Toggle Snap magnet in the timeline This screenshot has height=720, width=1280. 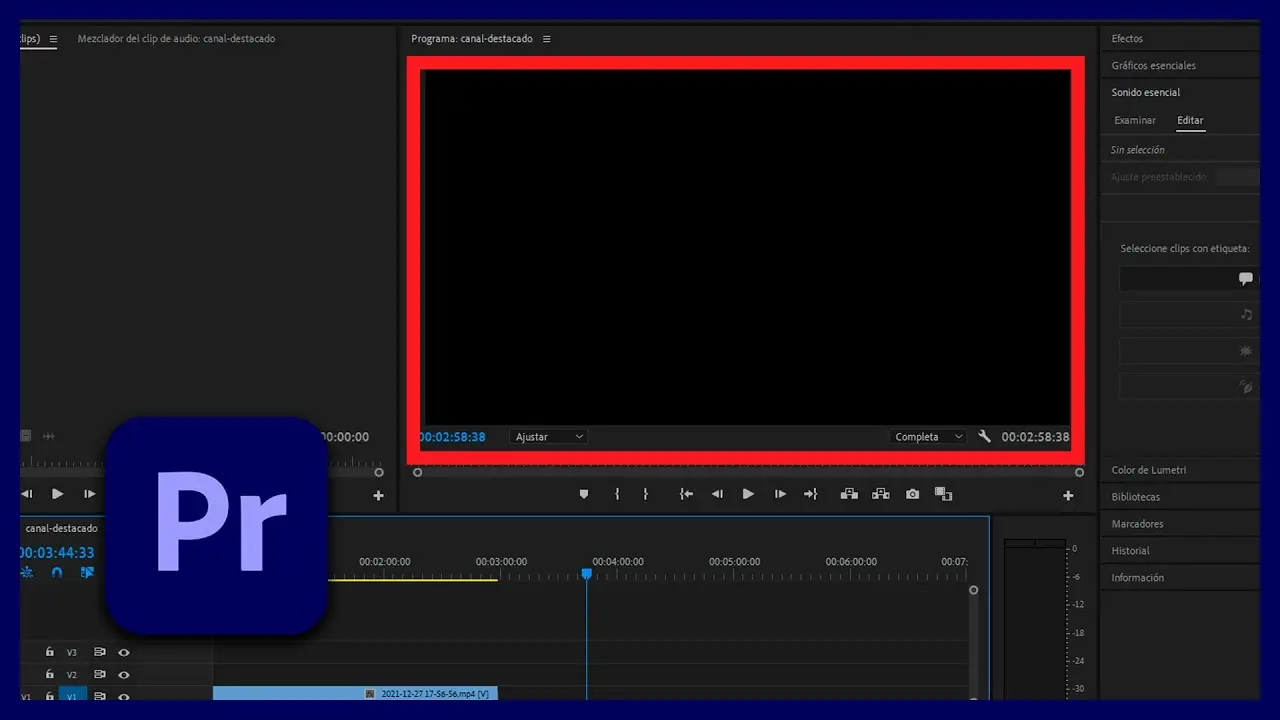click(57, 572)
